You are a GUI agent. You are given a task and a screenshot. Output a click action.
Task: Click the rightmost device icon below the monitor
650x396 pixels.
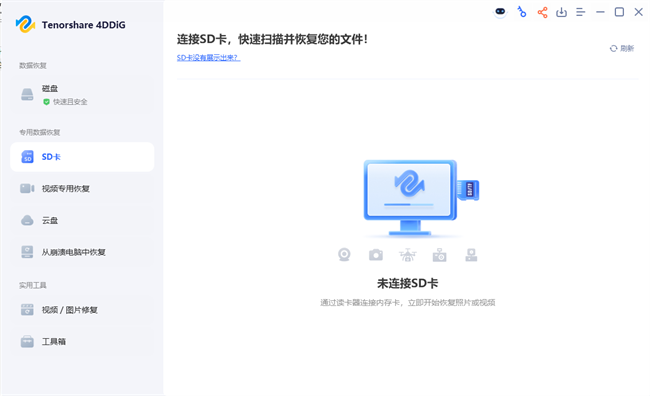point(471,255)
